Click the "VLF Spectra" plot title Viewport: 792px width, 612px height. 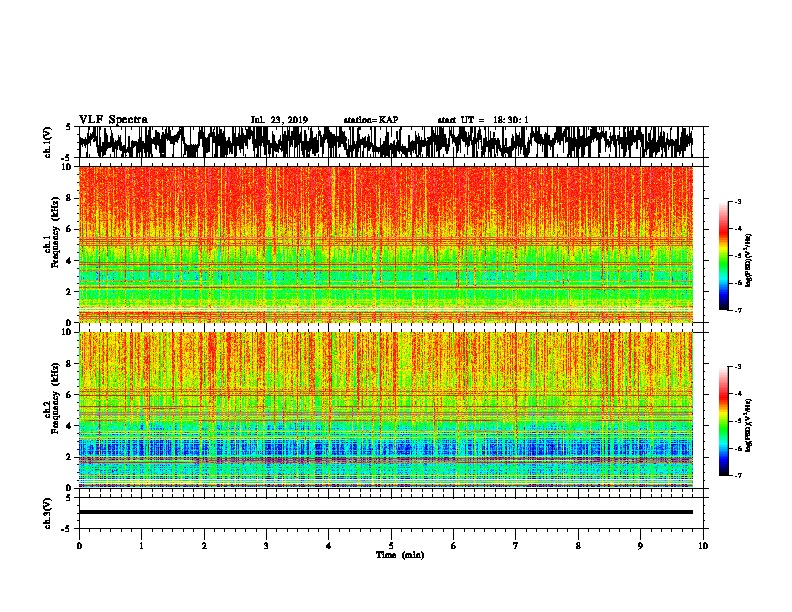click(113, 120)
